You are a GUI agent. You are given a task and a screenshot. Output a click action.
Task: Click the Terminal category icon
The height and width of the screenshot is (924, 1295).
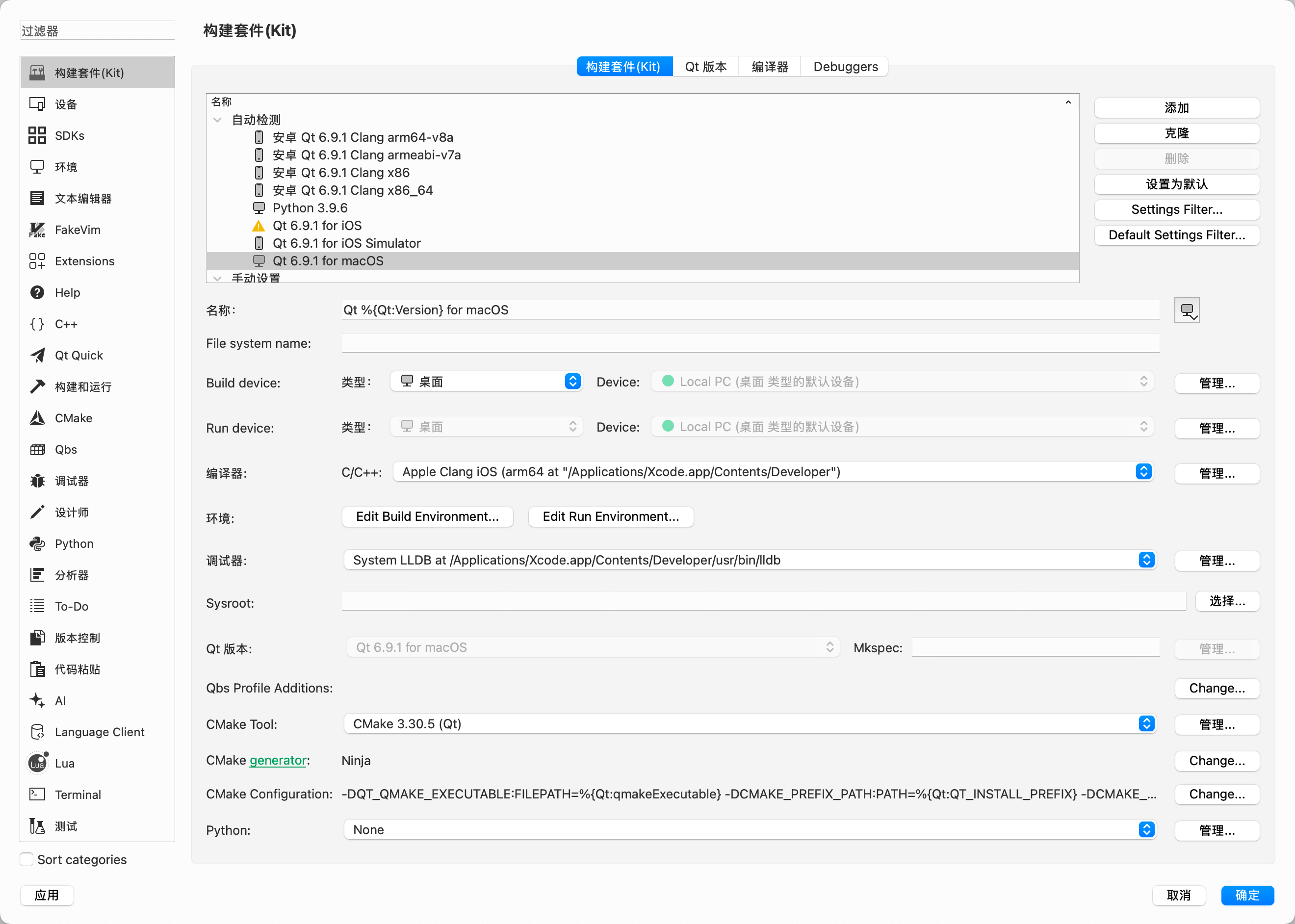click(x=38, y=794)
